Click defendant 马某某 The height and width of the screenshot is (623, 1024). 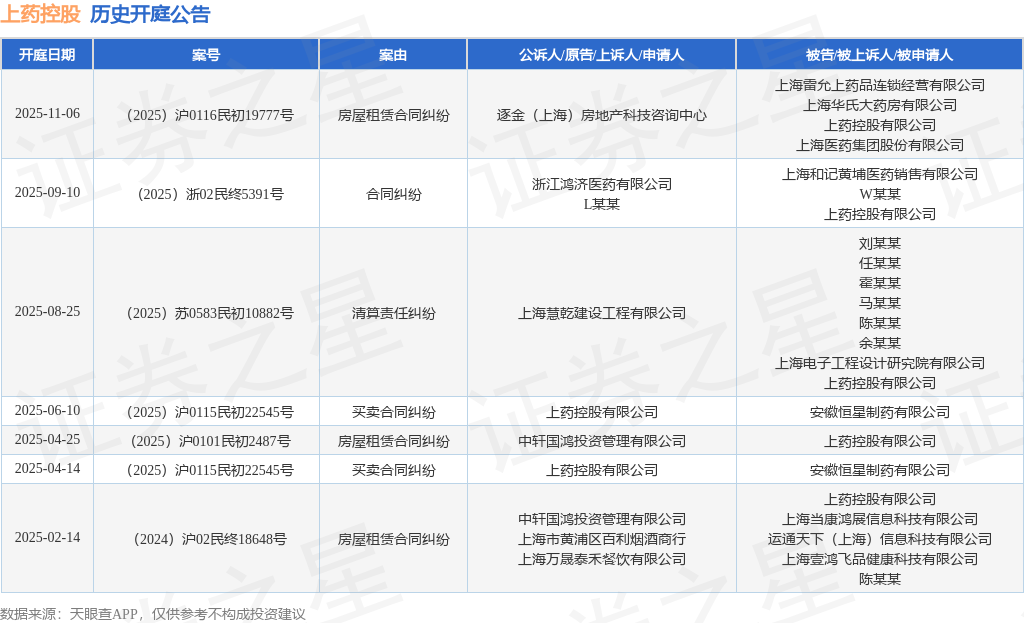pyautogui.click(x=880, y=303)
